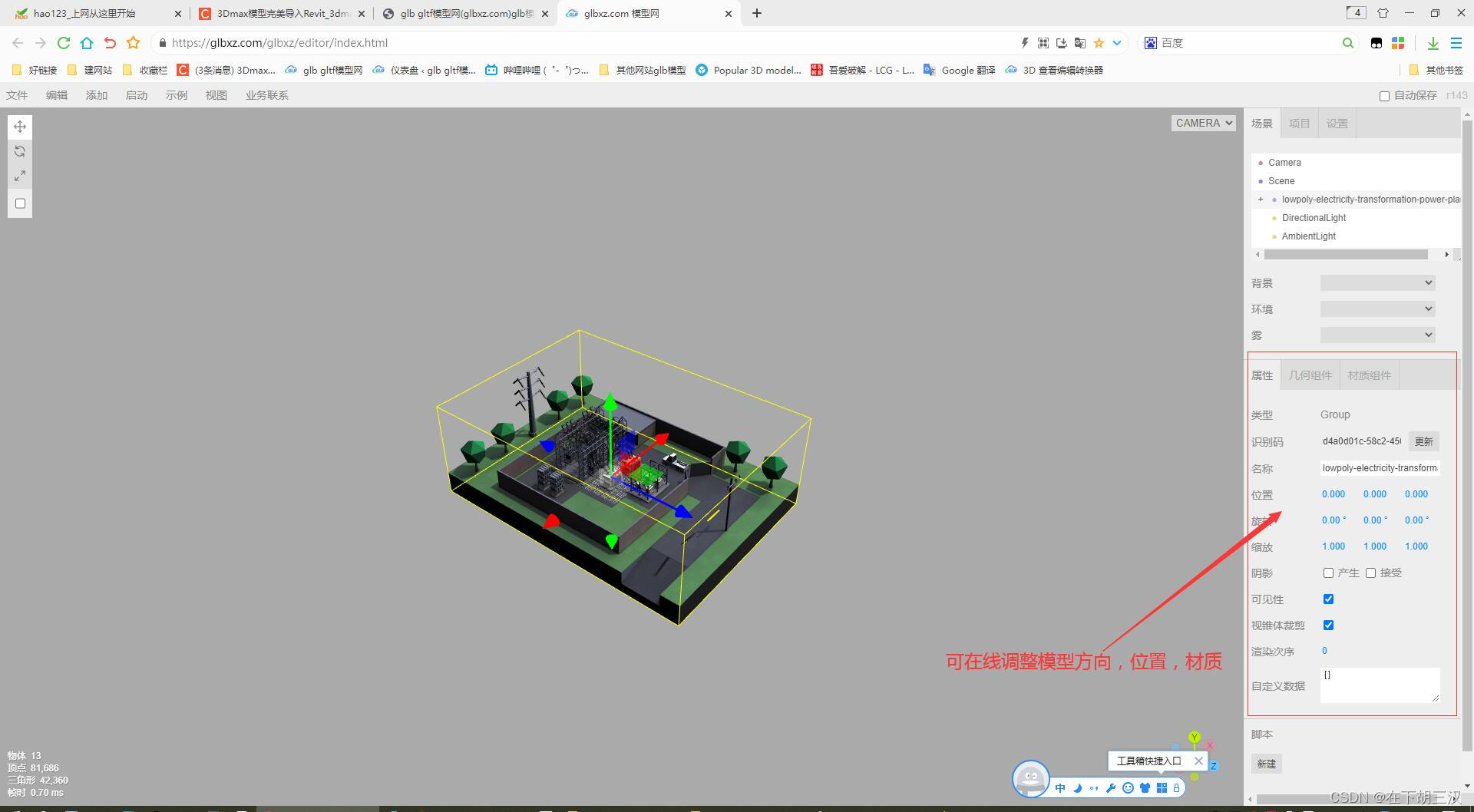This screenshot has width=1474, height=812.
Task: Open the 视图 menu in the menu bar
Action: pyautogui.click(x=216, y=94)
